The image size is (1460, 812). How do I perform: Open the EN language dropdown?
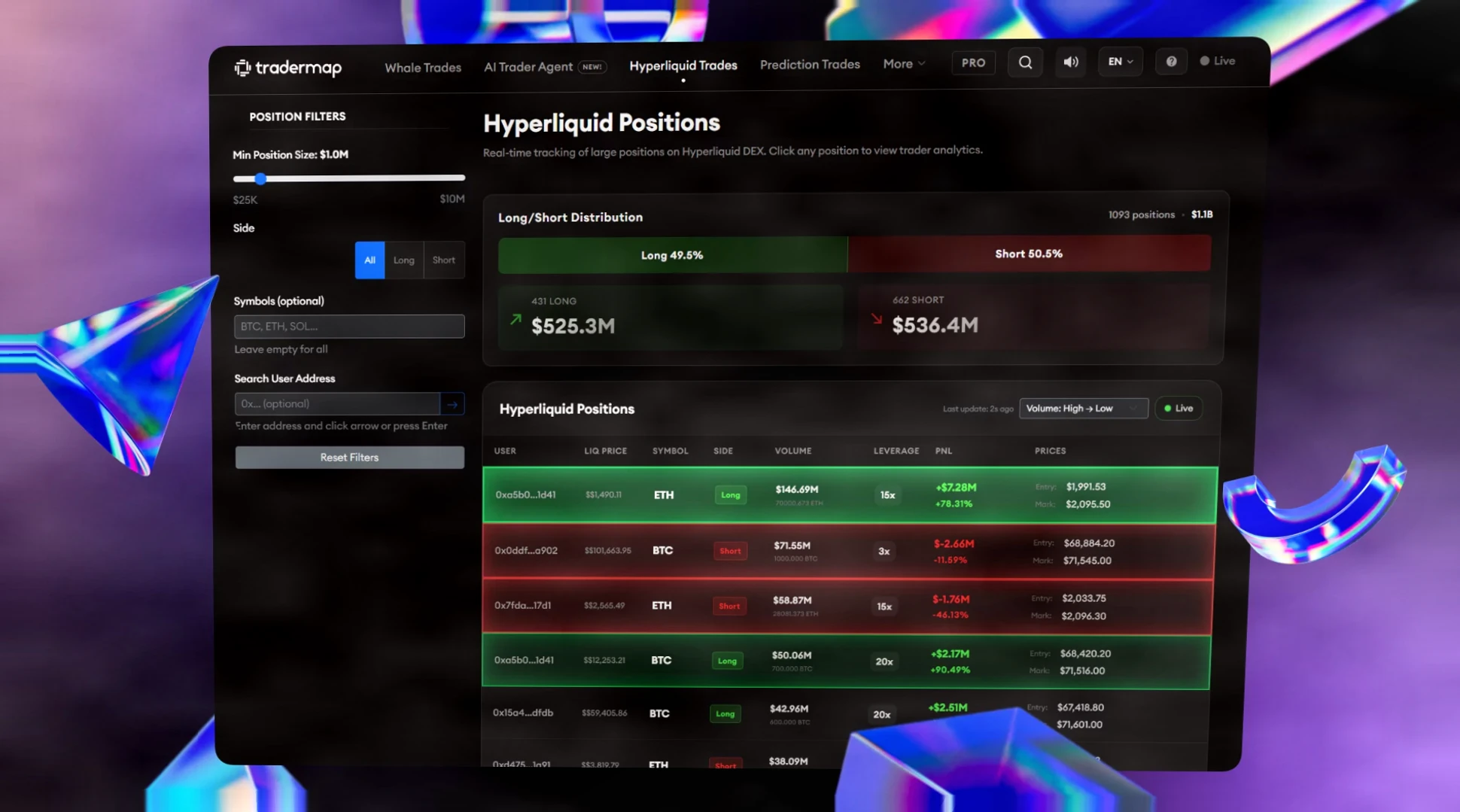(1120, 62)
